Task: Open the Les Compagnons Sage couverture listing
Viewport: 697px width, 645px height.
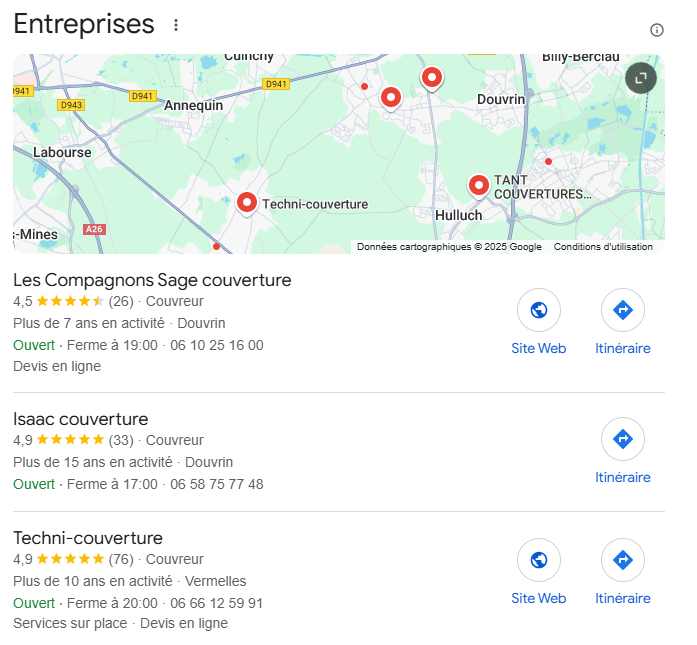Action: click(x=152, y=280)
